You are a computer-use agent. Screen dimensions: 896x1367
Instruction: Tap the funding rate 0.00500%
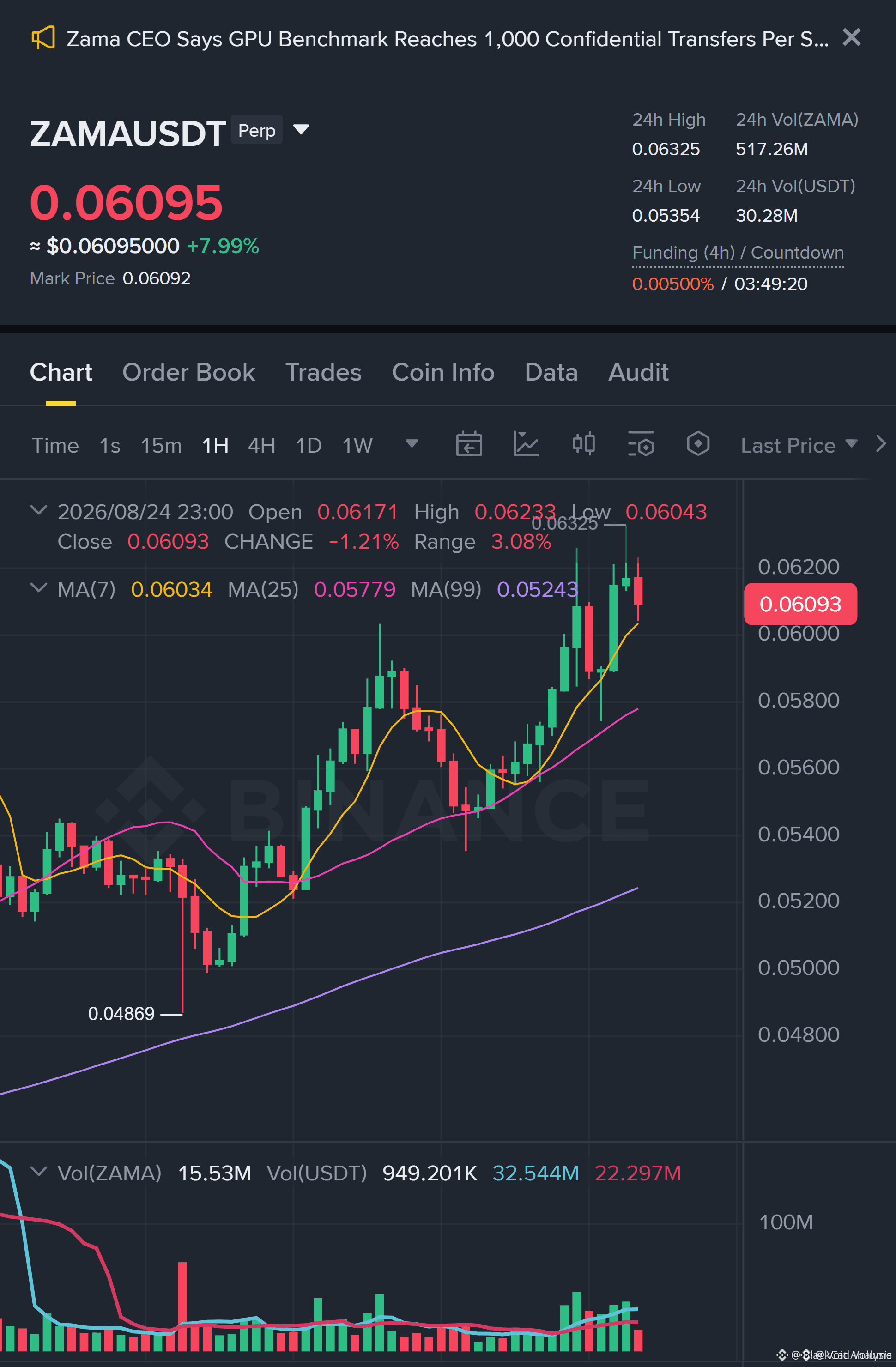(x=672, y=284)
